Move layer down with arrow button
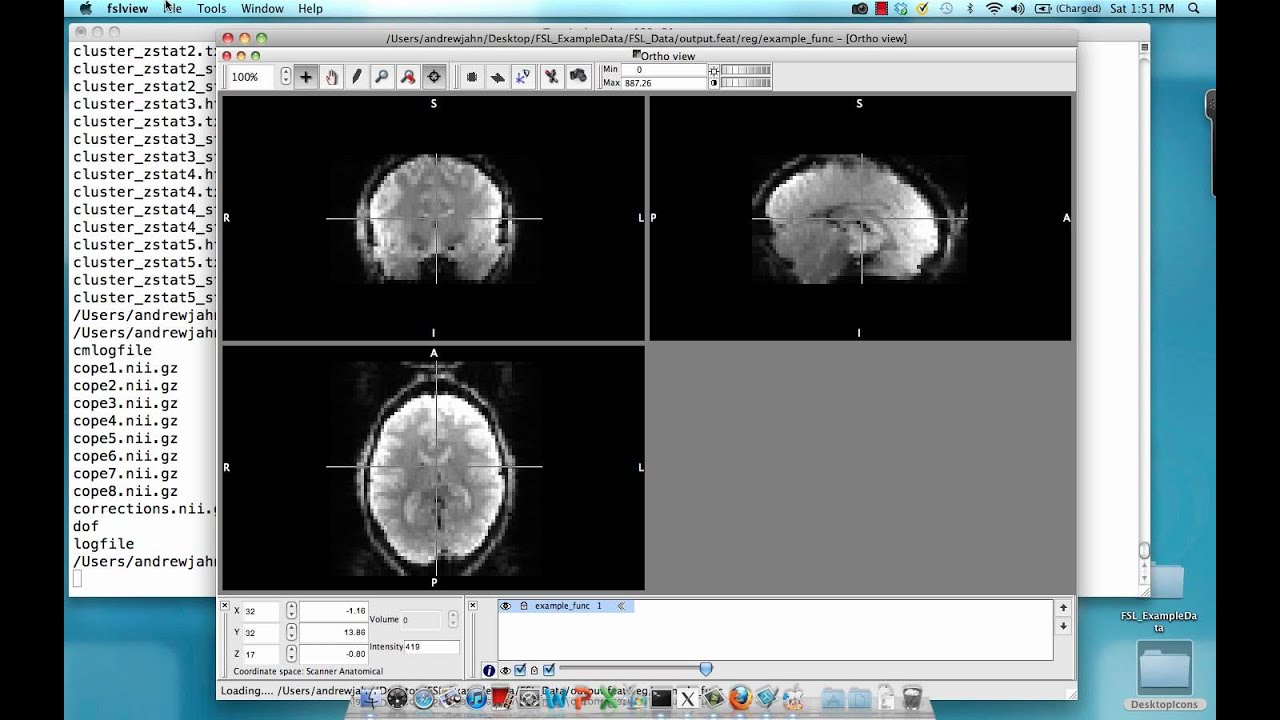 [x=1063, y=626]
